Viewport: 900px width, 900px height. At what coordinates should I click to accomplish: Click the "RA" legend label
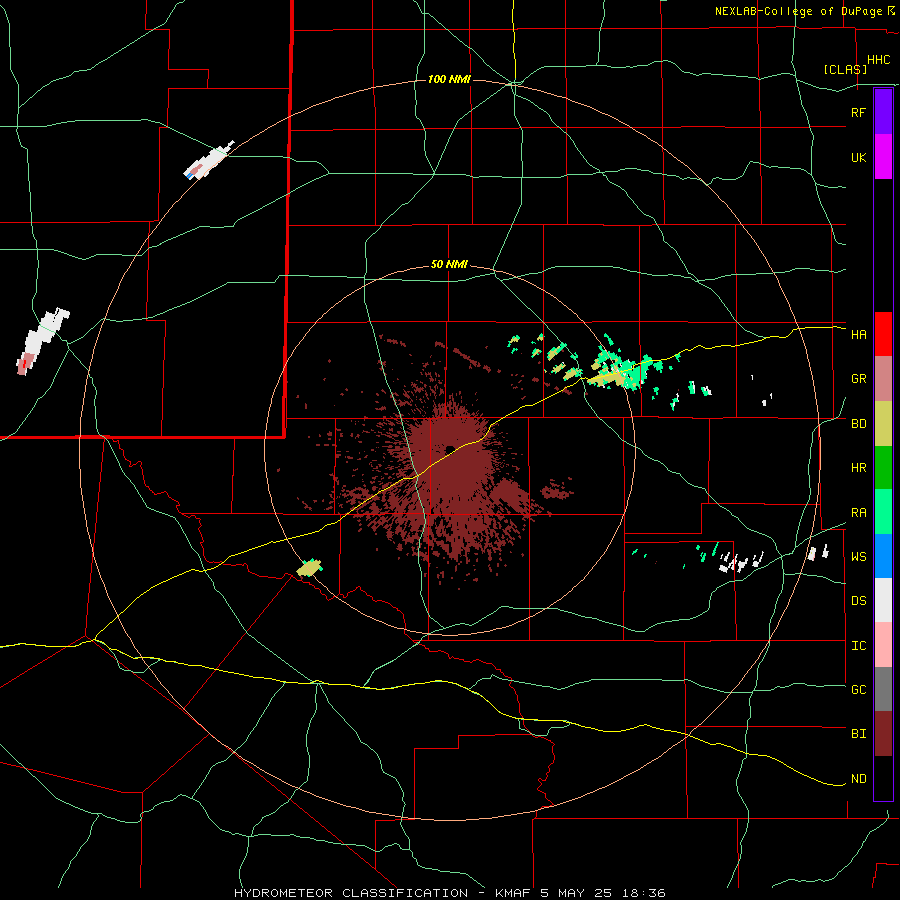pos(858,513)
